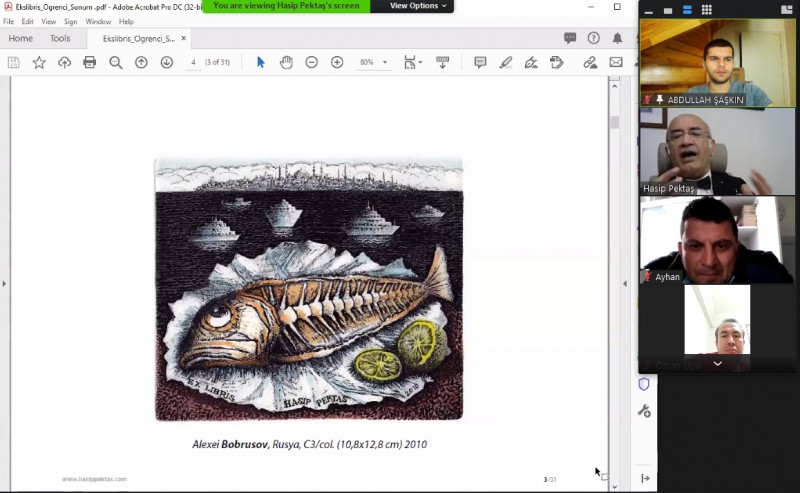Open the Window menu
800x493 pixels.
pos(98,21)
